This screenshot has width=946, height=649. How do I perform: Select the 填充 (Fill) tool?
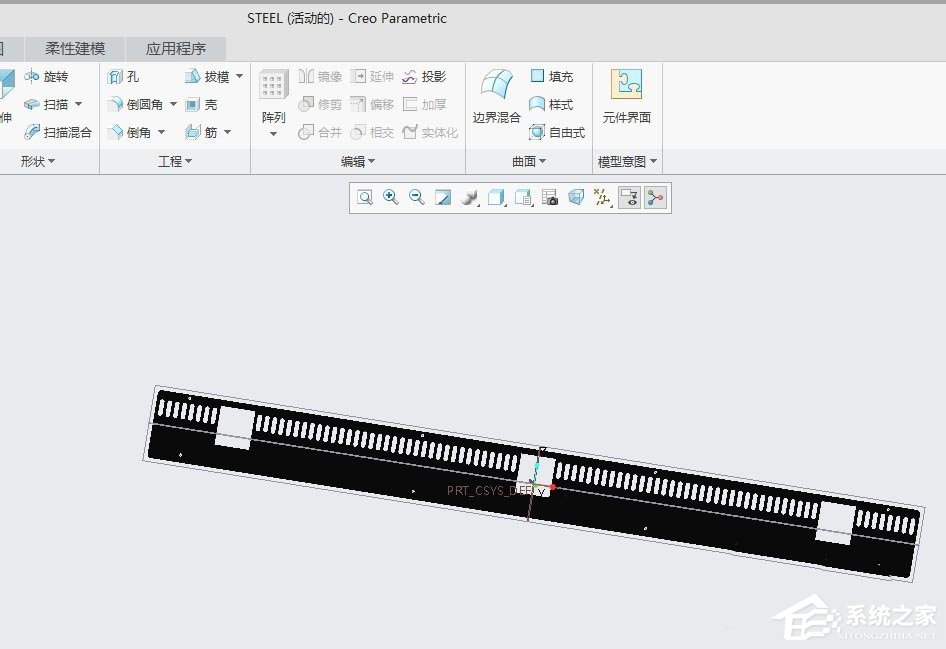(554, 75)
